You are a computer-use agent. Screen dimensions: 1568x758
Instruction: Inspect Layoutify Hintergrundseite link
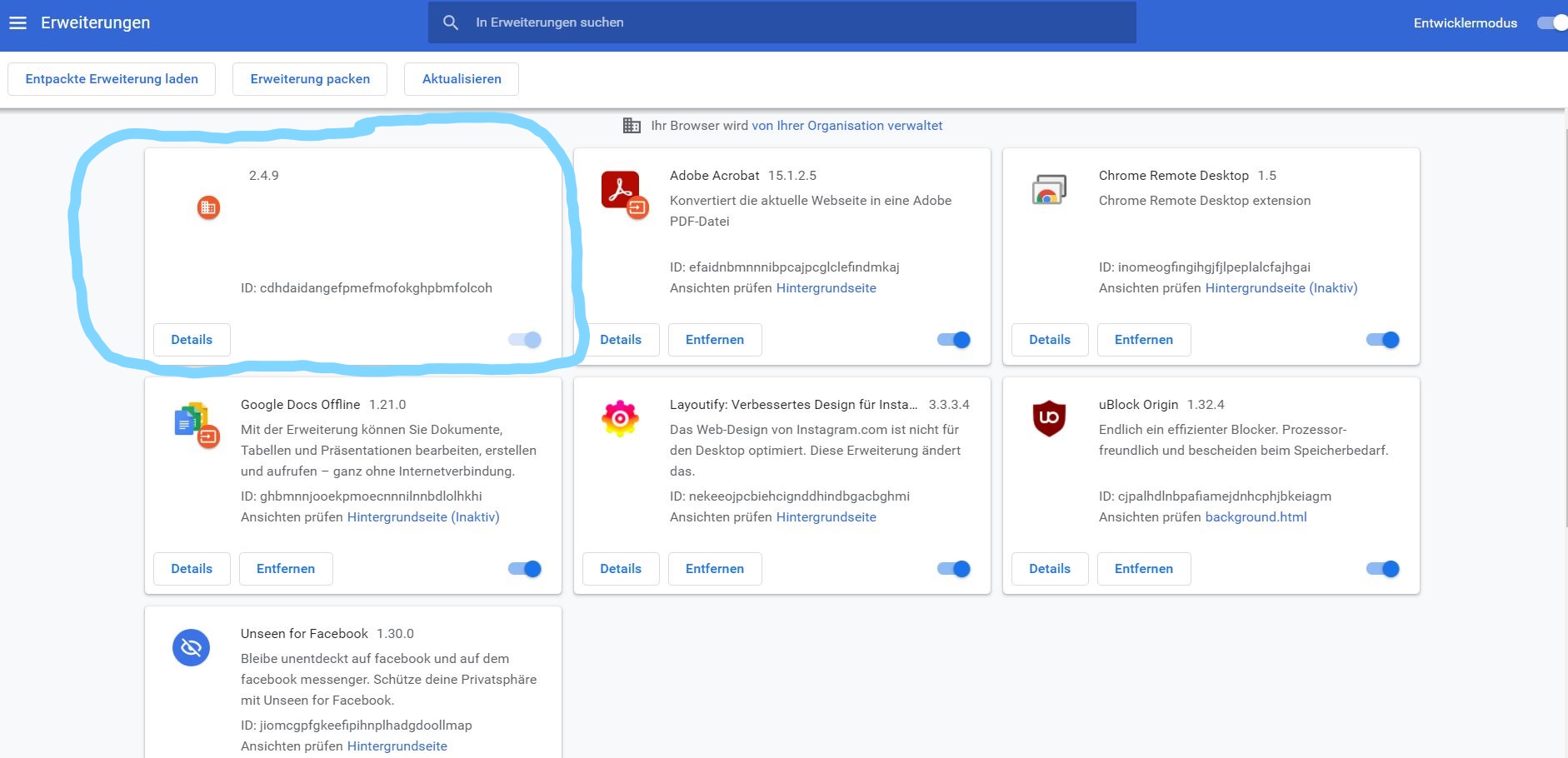(826, 517)
